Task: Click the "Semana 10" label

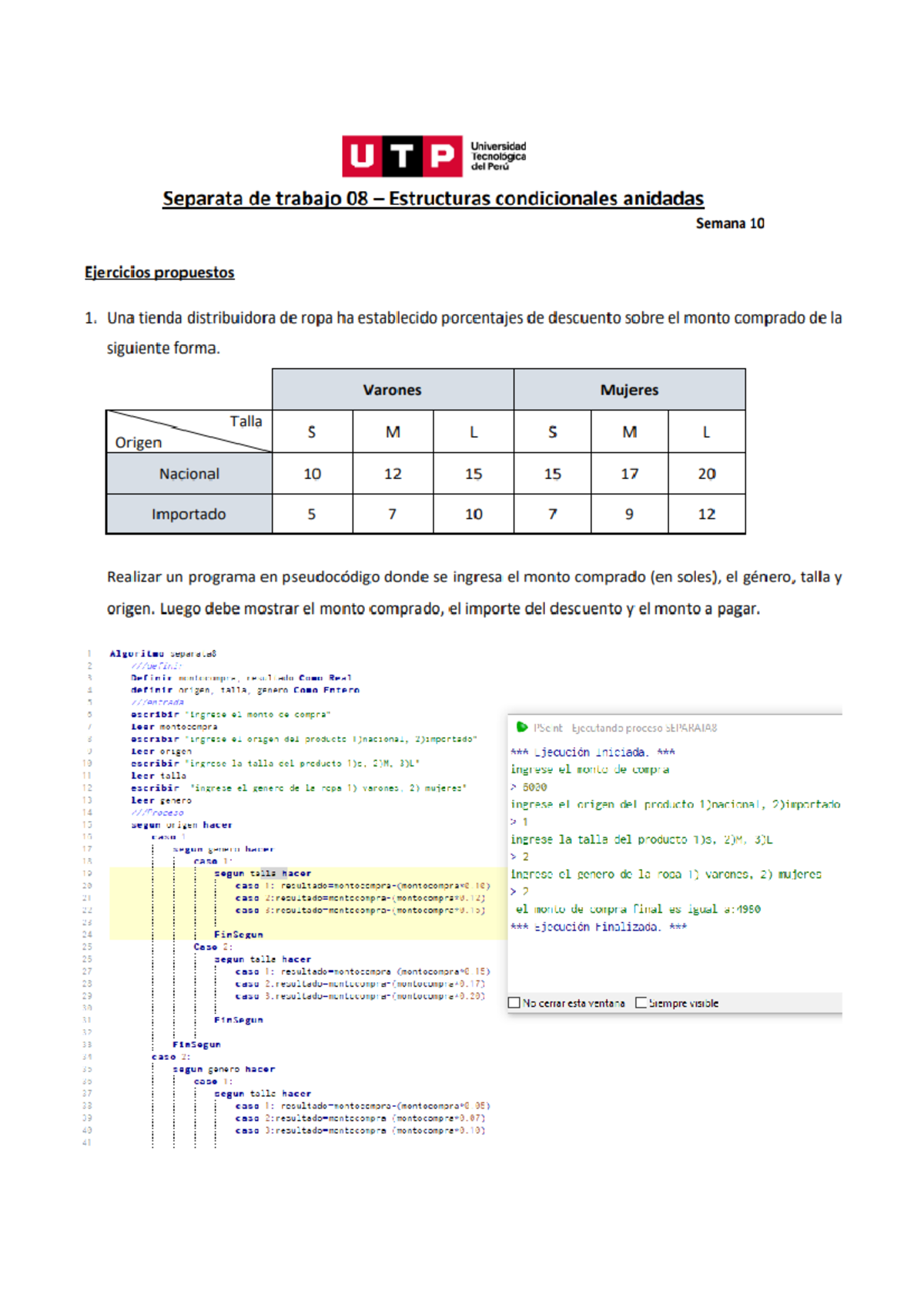Action: point(729,223)
